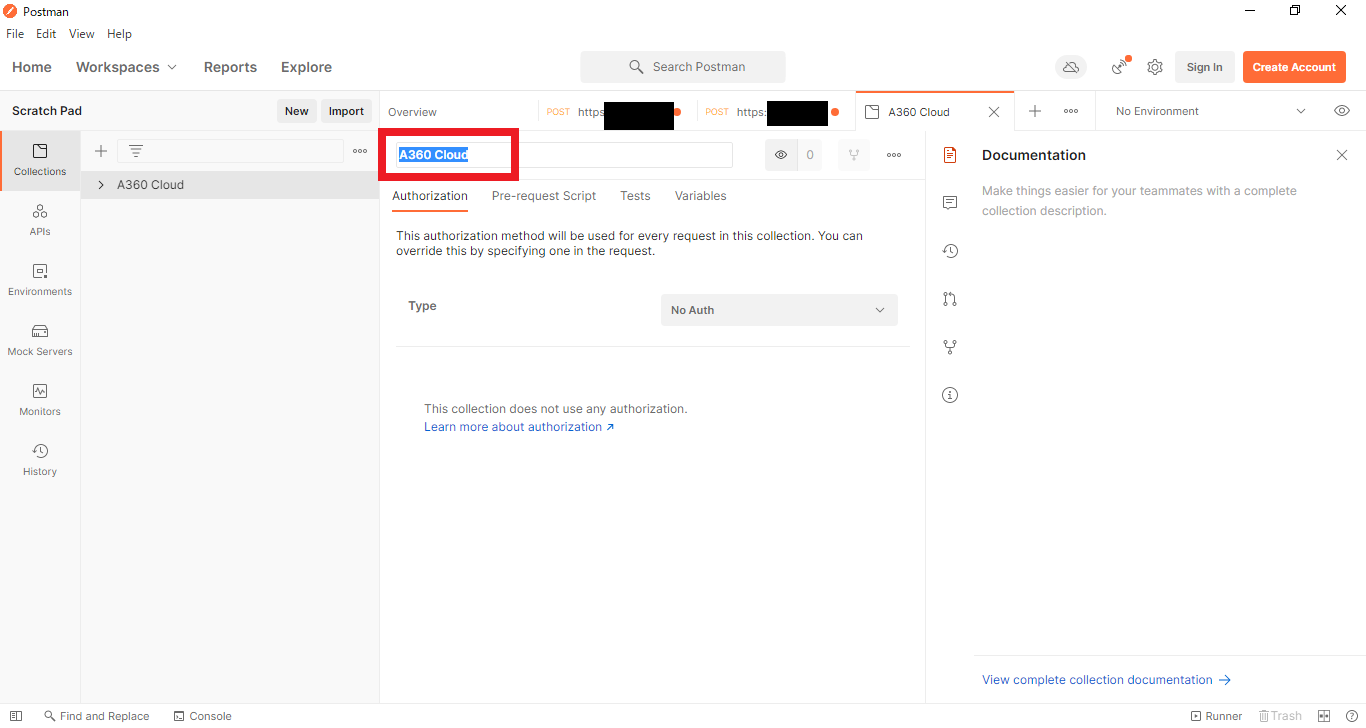Click the offline cloud sync icon
Image resolution: width=1366 pixels, height=728 pixels.
pos(1071,67)
